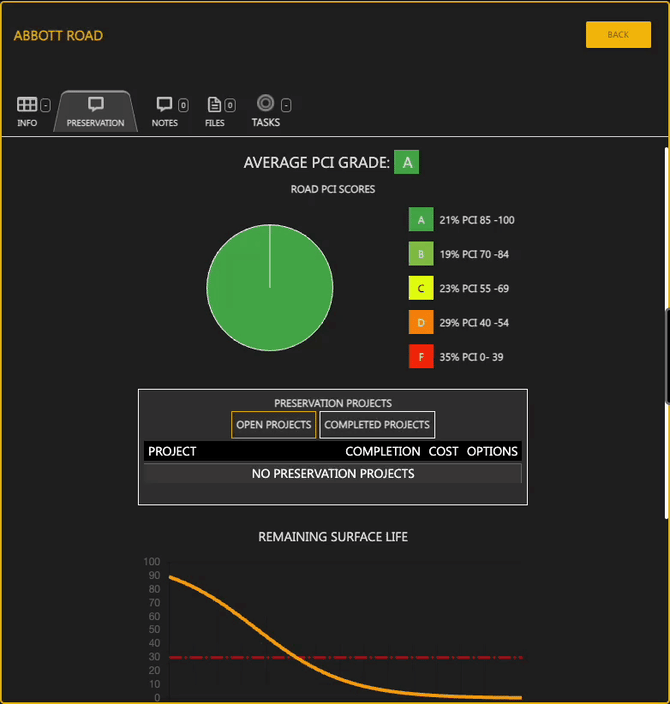The height and width of the screenshot is (704, 670).
Task: Click the Preservation tab chat icon
Action: [x=96, y=104]
